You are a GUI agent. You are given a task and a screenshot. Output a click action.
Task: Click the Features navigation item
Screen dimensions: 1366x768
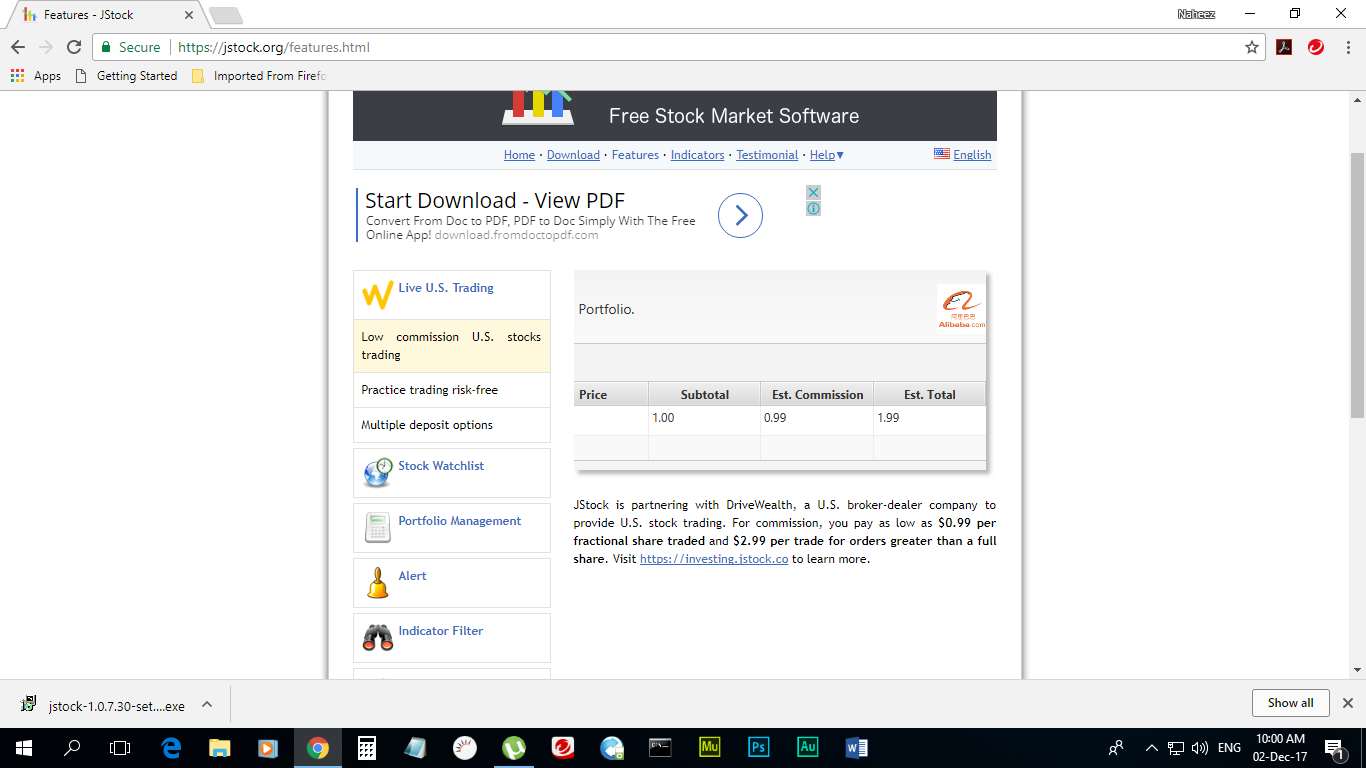click(x=635, y=155)
